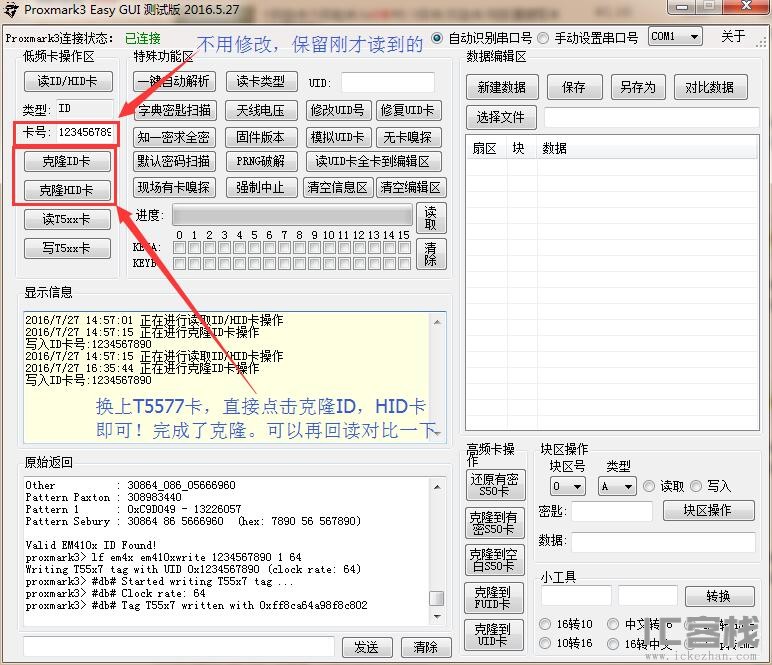Click the command input field beside 发送
Viewport: 772px width, 665px height.
click(x=179, y=647)
